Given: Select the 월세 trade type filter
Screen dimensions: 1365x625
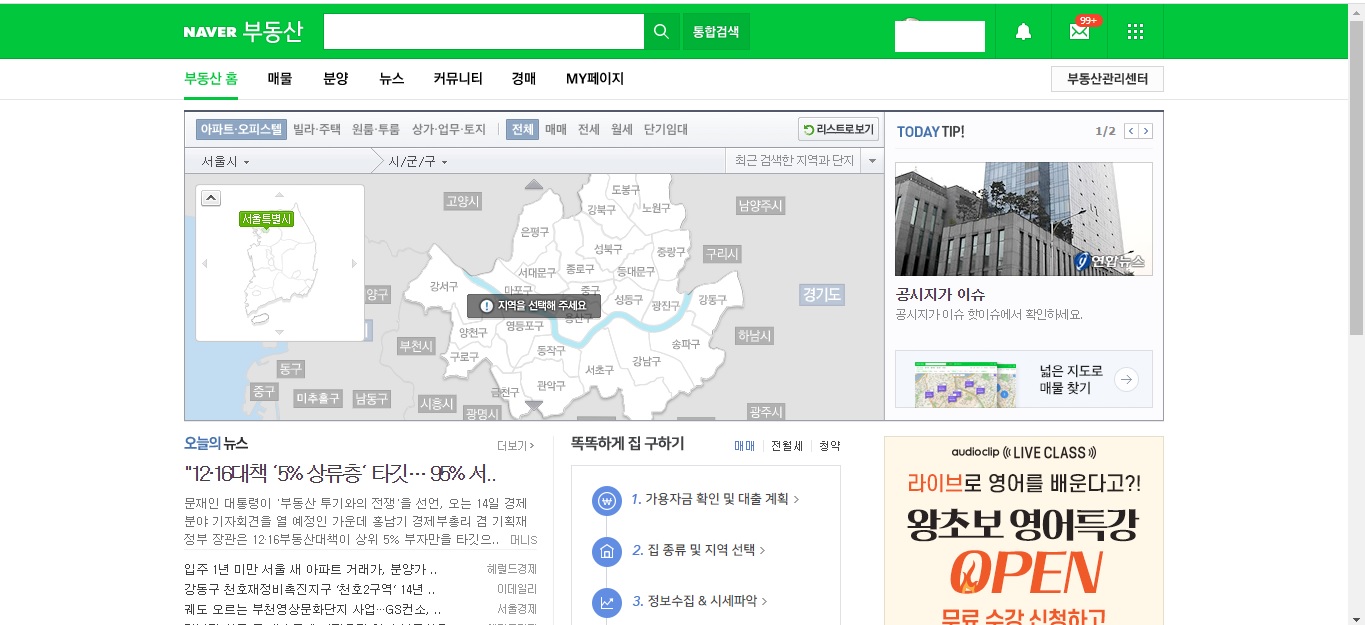Looking at the screenshot, I should tap(622, 130).
